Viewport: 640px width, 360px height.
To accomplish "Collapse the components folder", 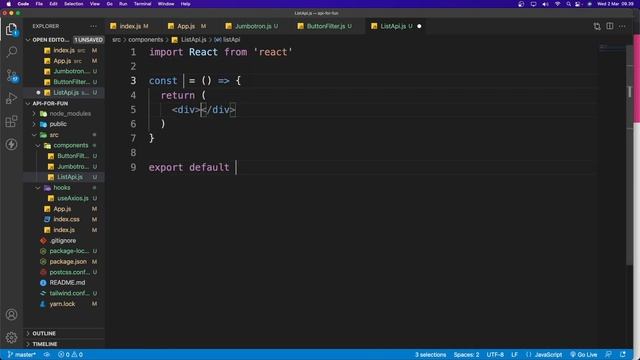I will click(38, 145).
